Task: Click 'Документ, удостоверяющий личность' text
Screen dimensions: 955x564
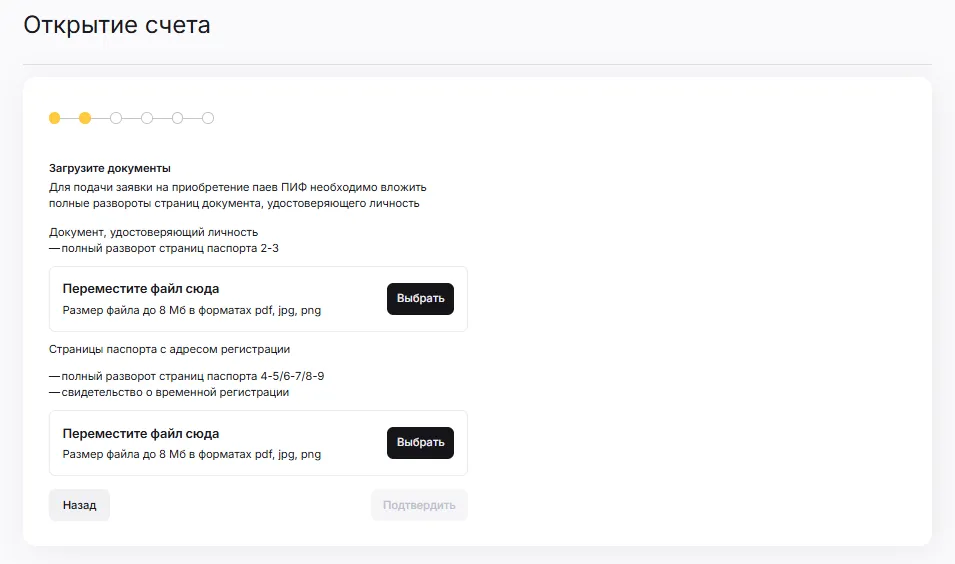Action: (153, 232)
